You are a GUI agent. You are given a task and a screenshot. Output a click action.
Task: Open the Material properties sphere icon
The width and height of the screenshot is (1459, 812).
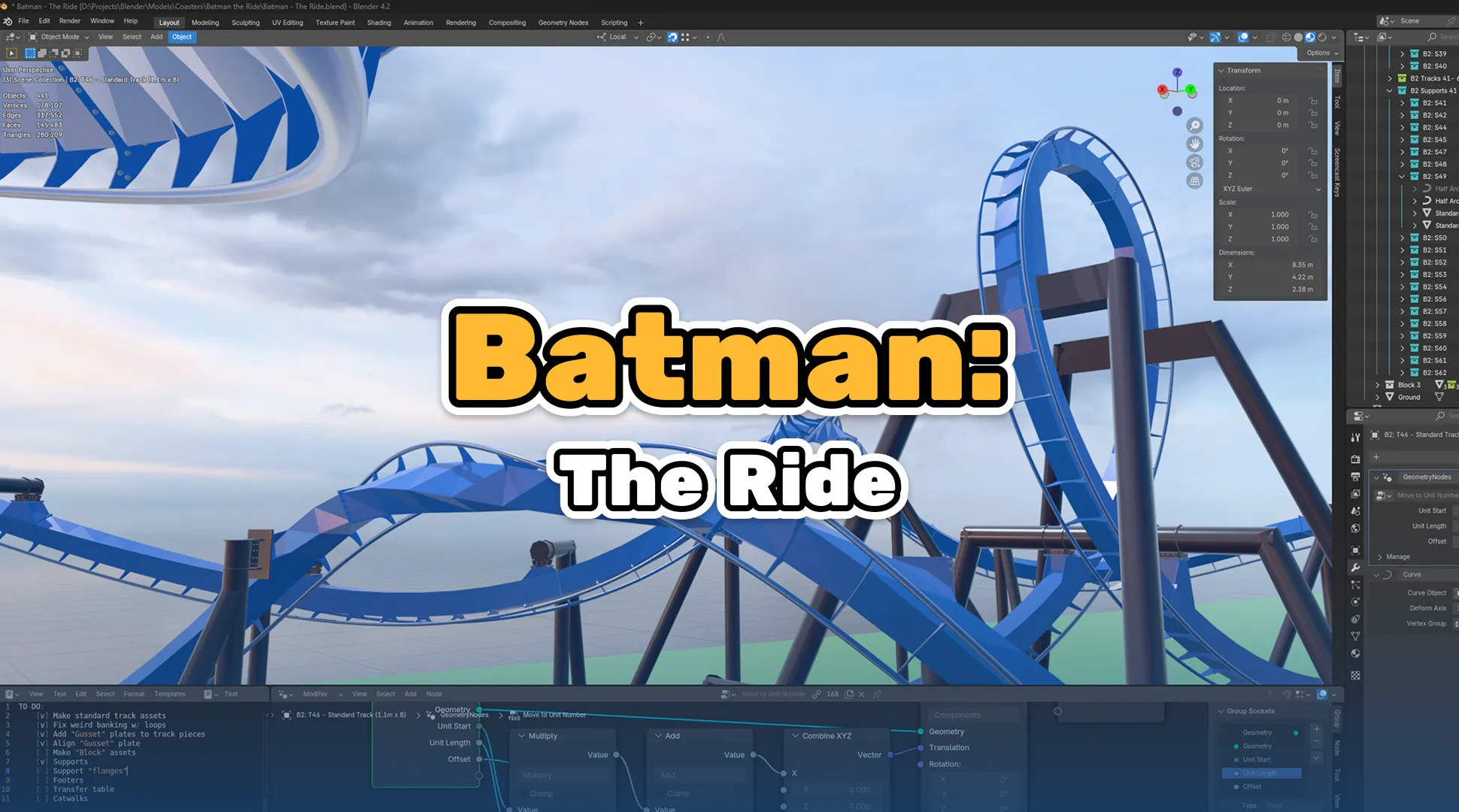tap(1355, 653)
